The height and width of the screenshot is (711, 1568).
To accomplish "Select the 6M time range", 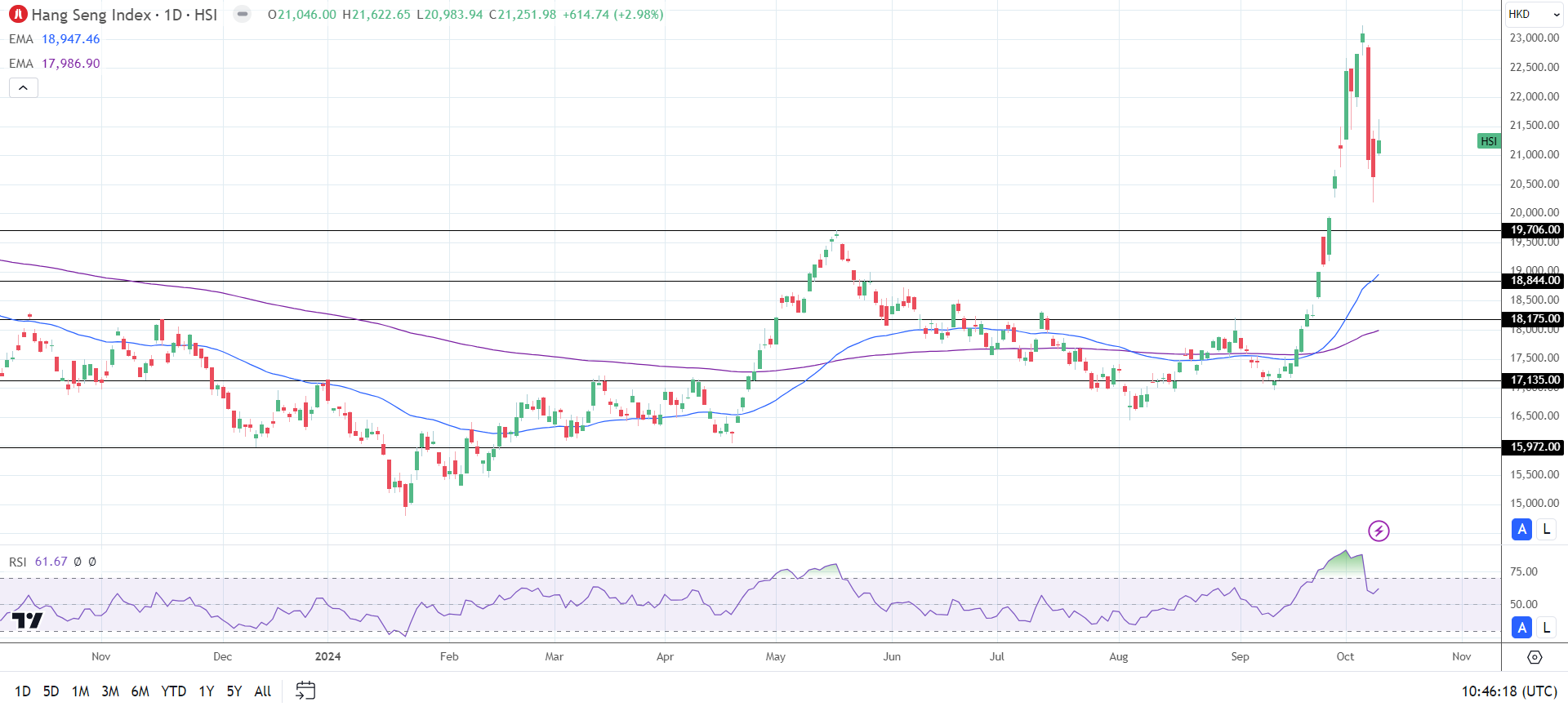I will pyautogui.click(x=140, y=691).
